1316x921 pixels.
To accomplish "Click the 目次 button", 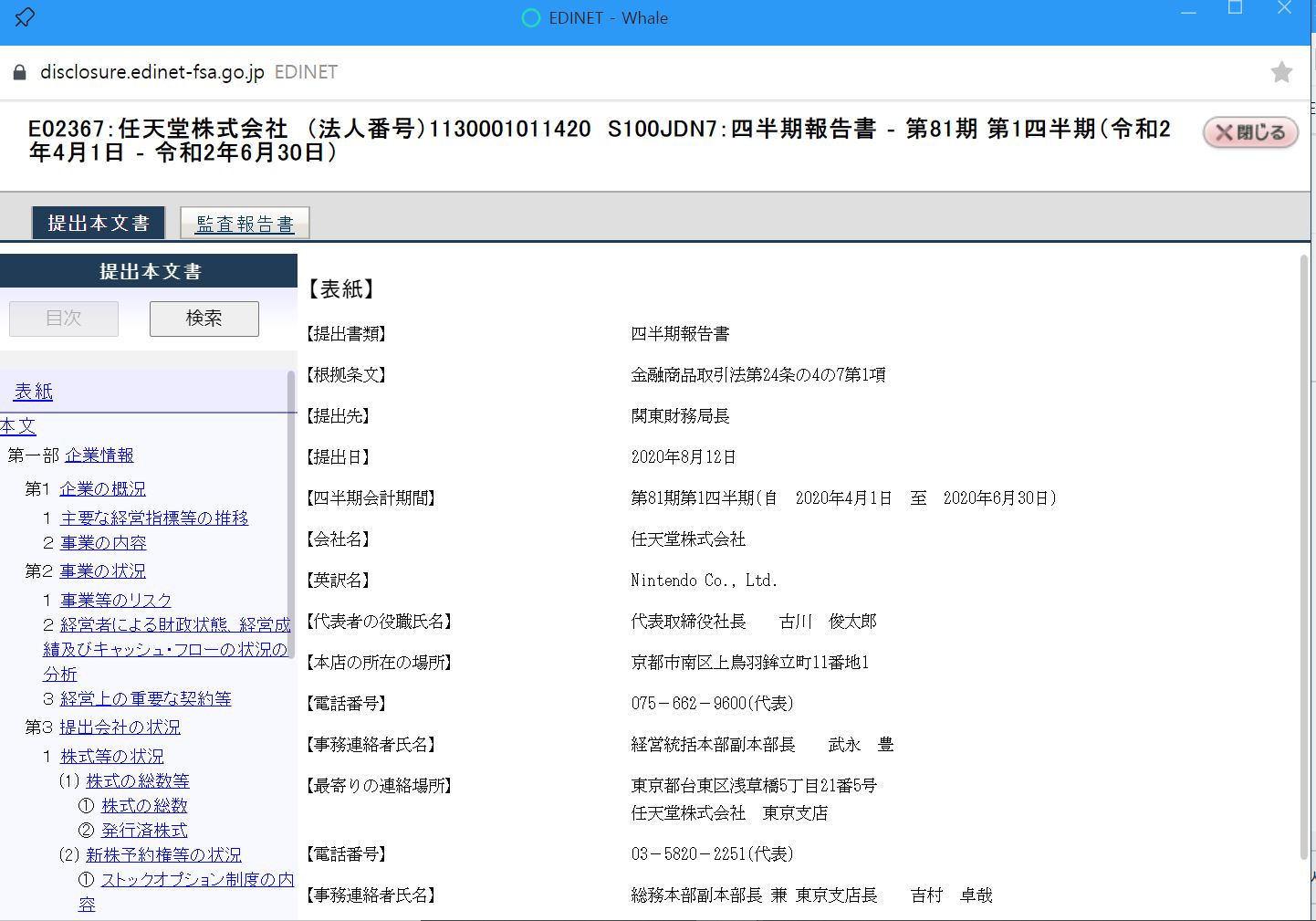I will tap(64, 319).
